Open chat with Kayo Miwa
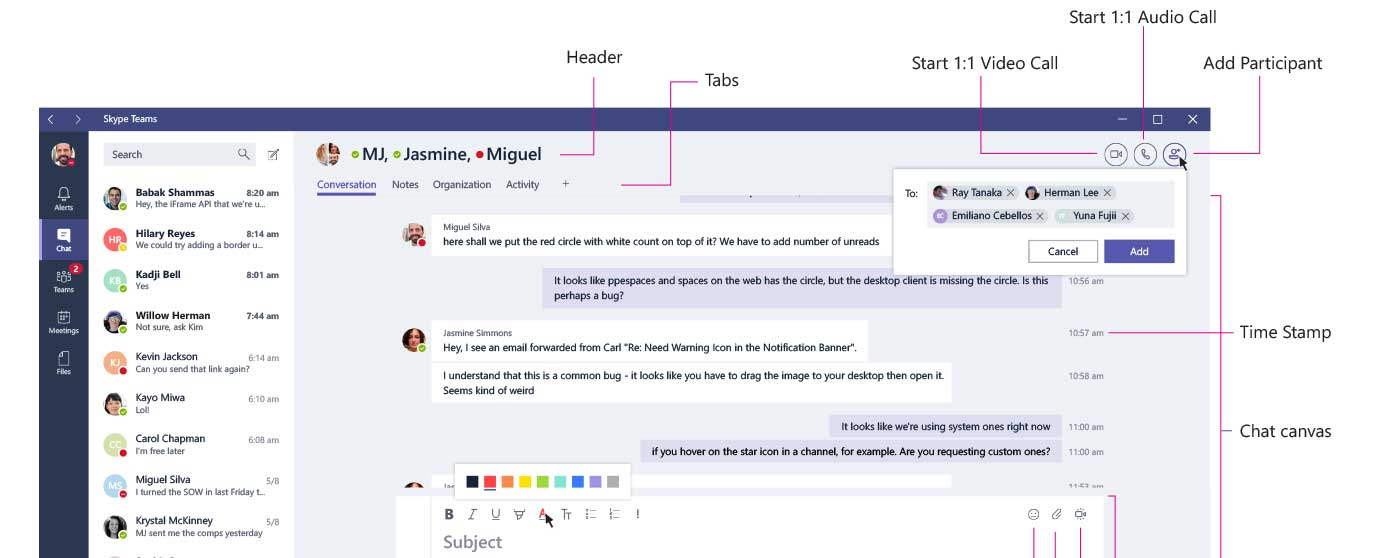Viewport: 1400px width, 558px height. (191, 403)
